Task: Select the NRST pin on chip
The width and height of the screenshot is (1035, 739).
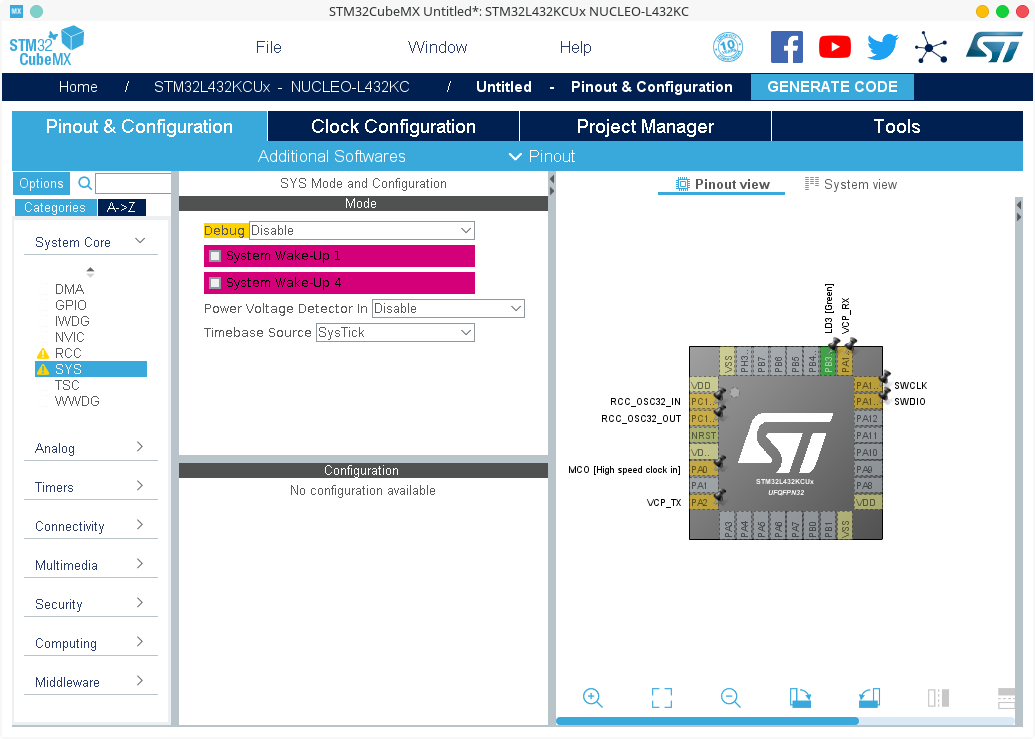Action: (703, 435)
